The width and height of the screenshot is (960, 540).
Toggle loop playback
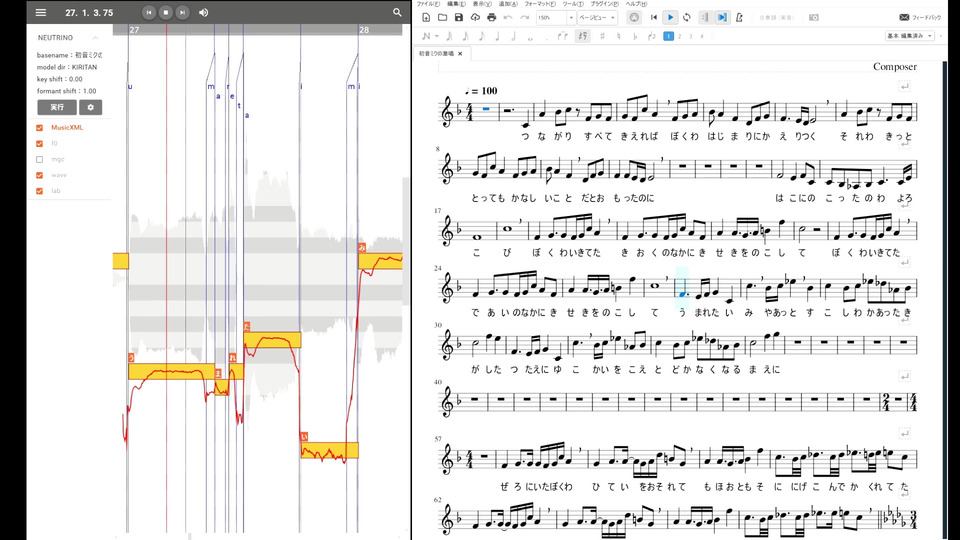(x=687, y=18)
